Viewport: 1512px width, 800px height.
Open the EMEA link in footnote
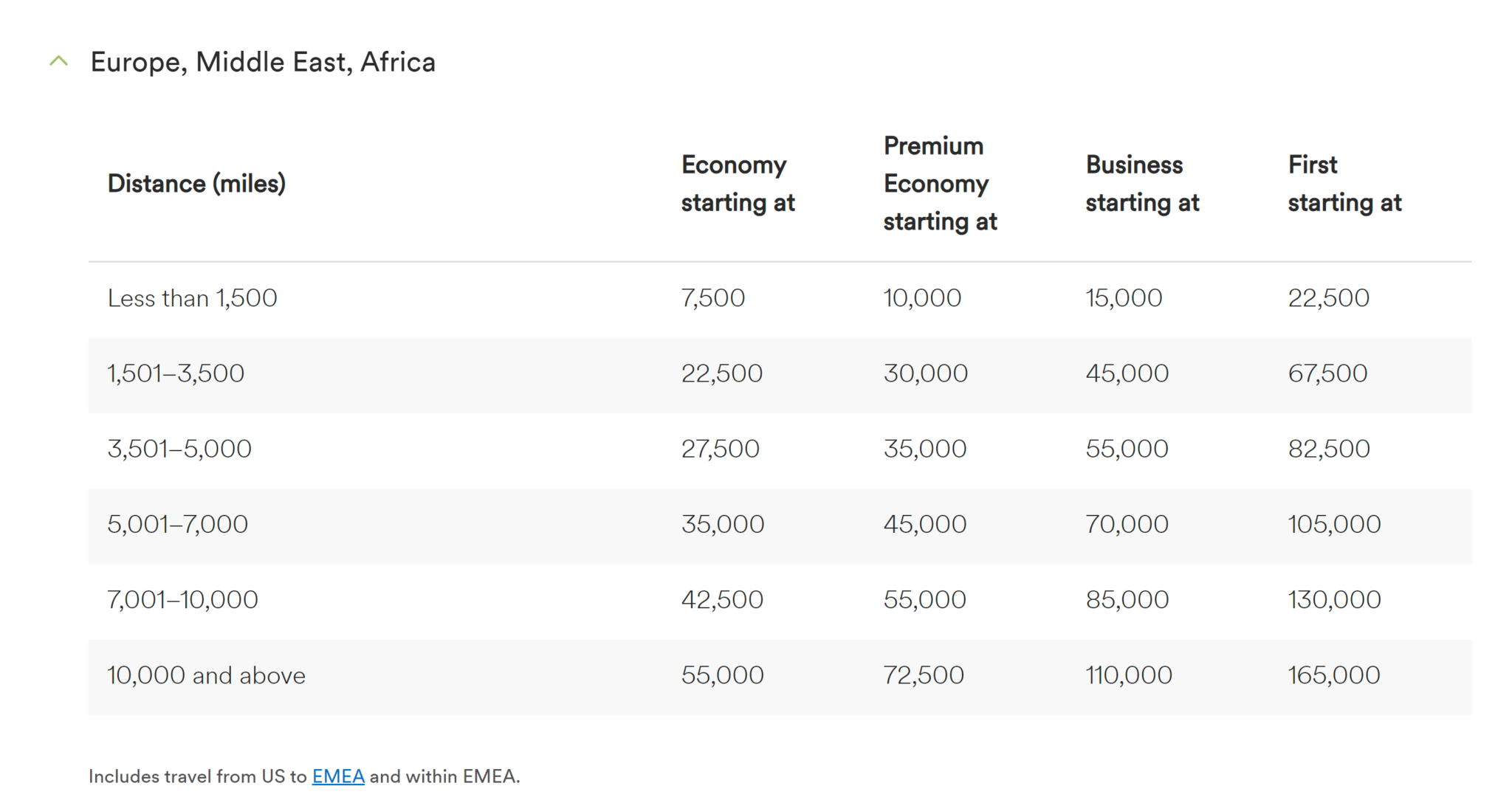click(338, 776)
